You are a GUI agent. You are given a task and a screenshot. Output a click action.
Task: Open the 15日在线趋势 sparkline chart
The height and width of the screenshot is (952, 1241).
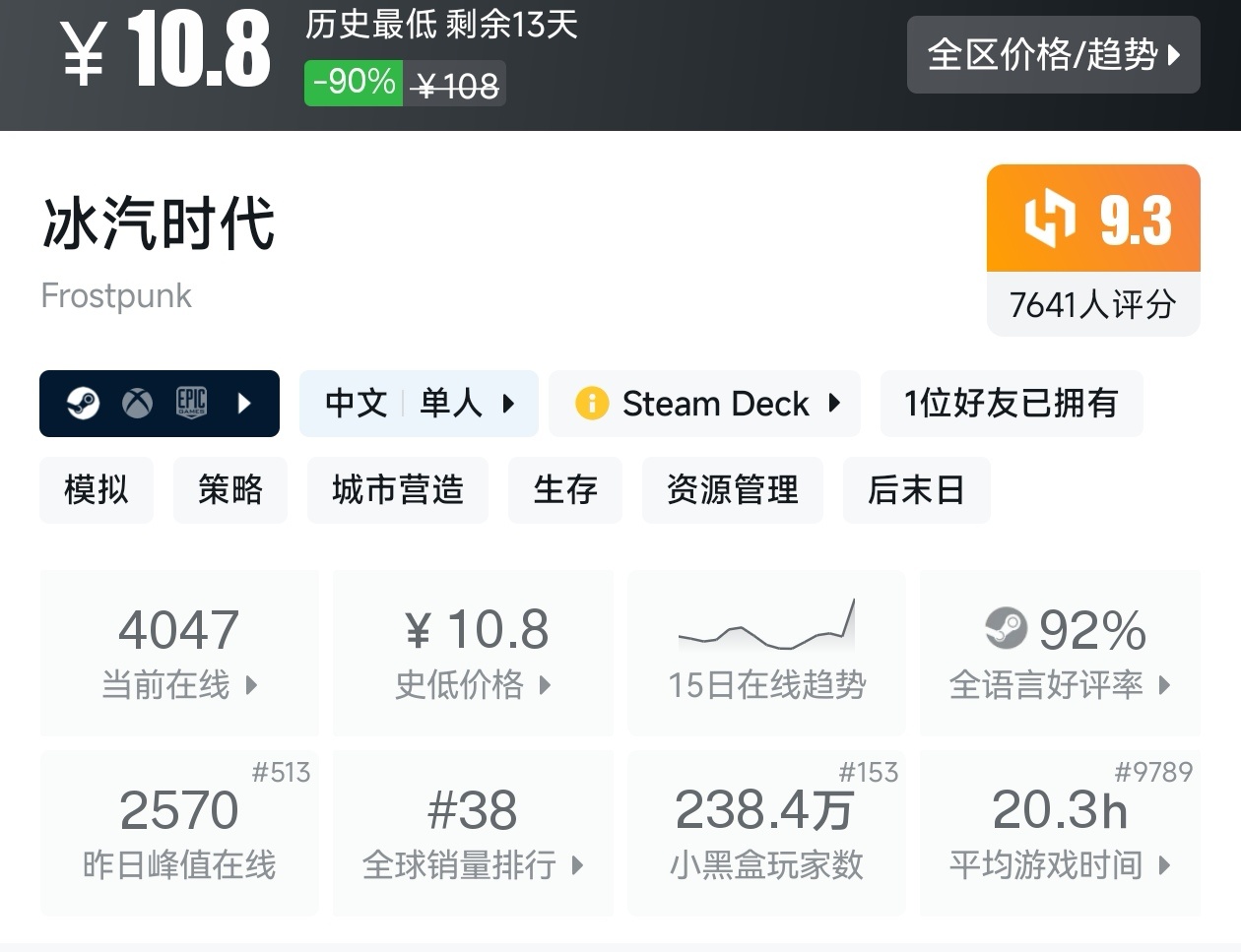pos(766,627)
